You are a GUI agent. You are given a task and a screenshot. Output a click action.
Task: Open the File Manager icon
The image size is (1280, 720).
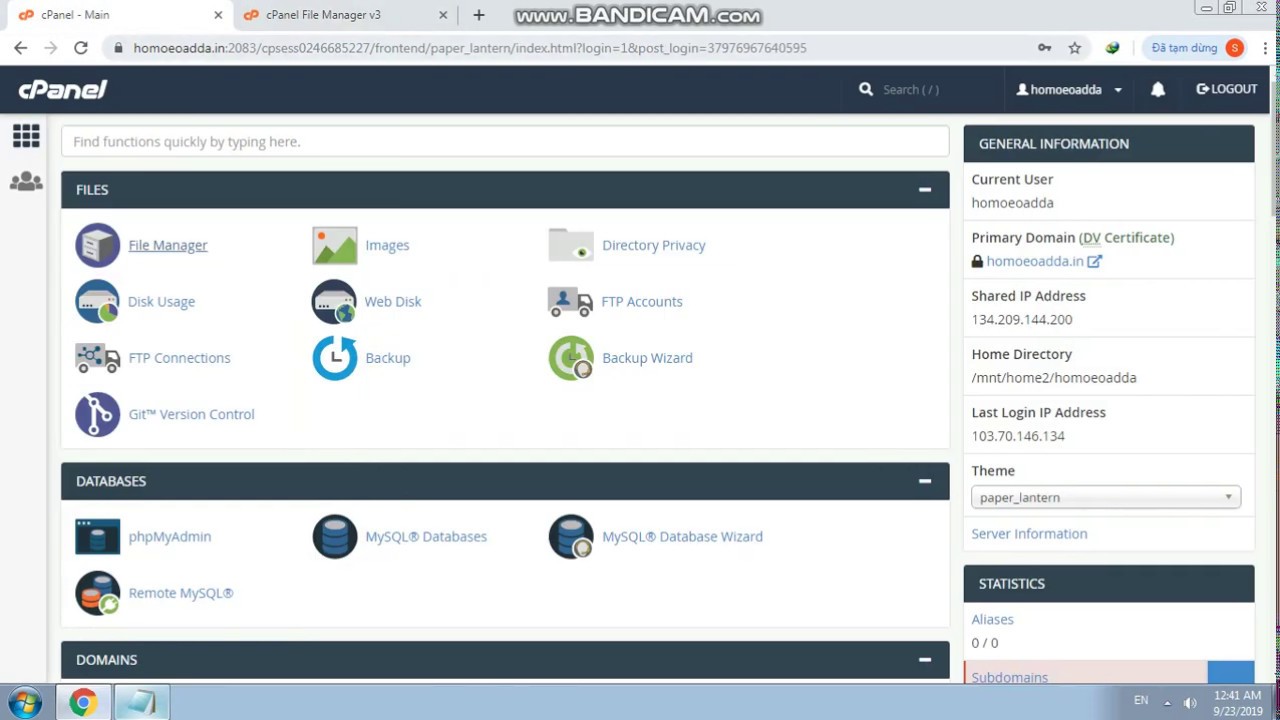[97, 245]
